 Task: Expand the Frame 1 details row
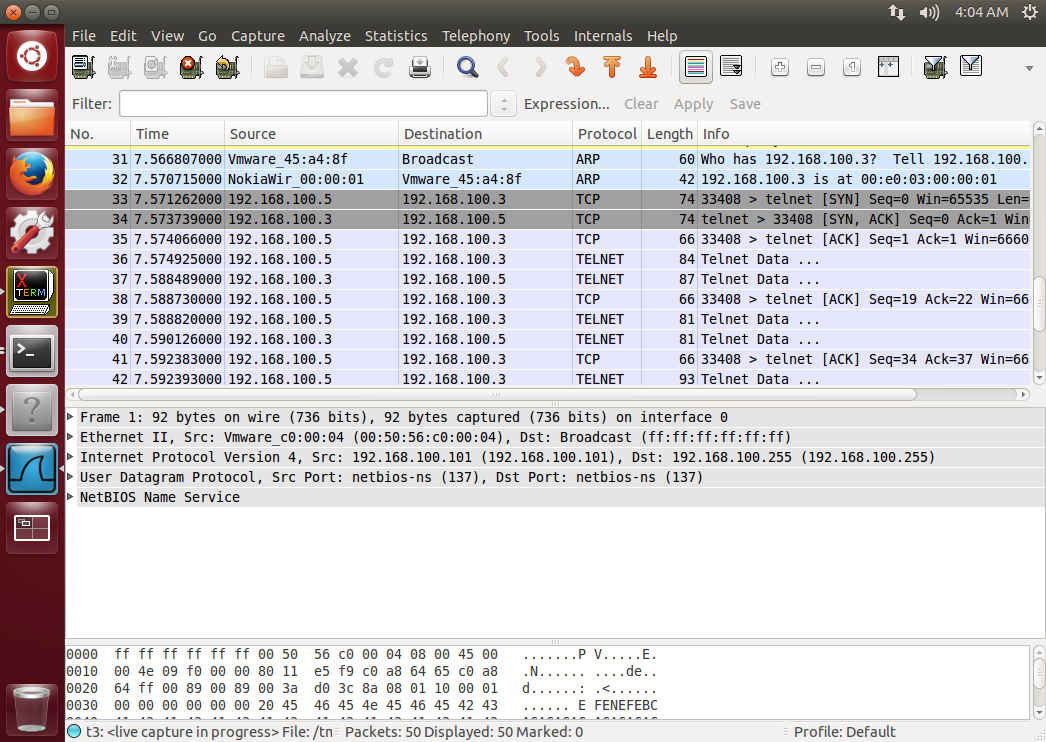tap(71, 417)
